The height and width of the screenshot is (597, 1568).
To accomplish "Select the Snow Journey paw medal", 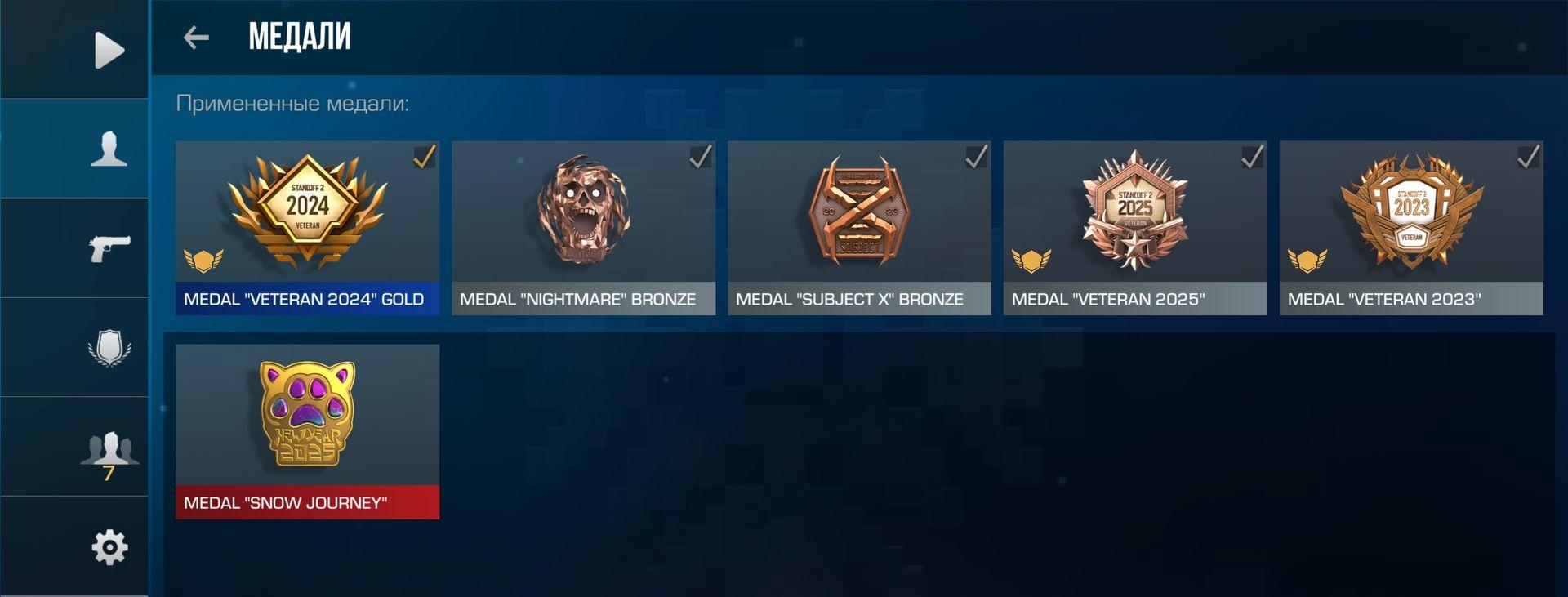I will (x=307, y=414).
